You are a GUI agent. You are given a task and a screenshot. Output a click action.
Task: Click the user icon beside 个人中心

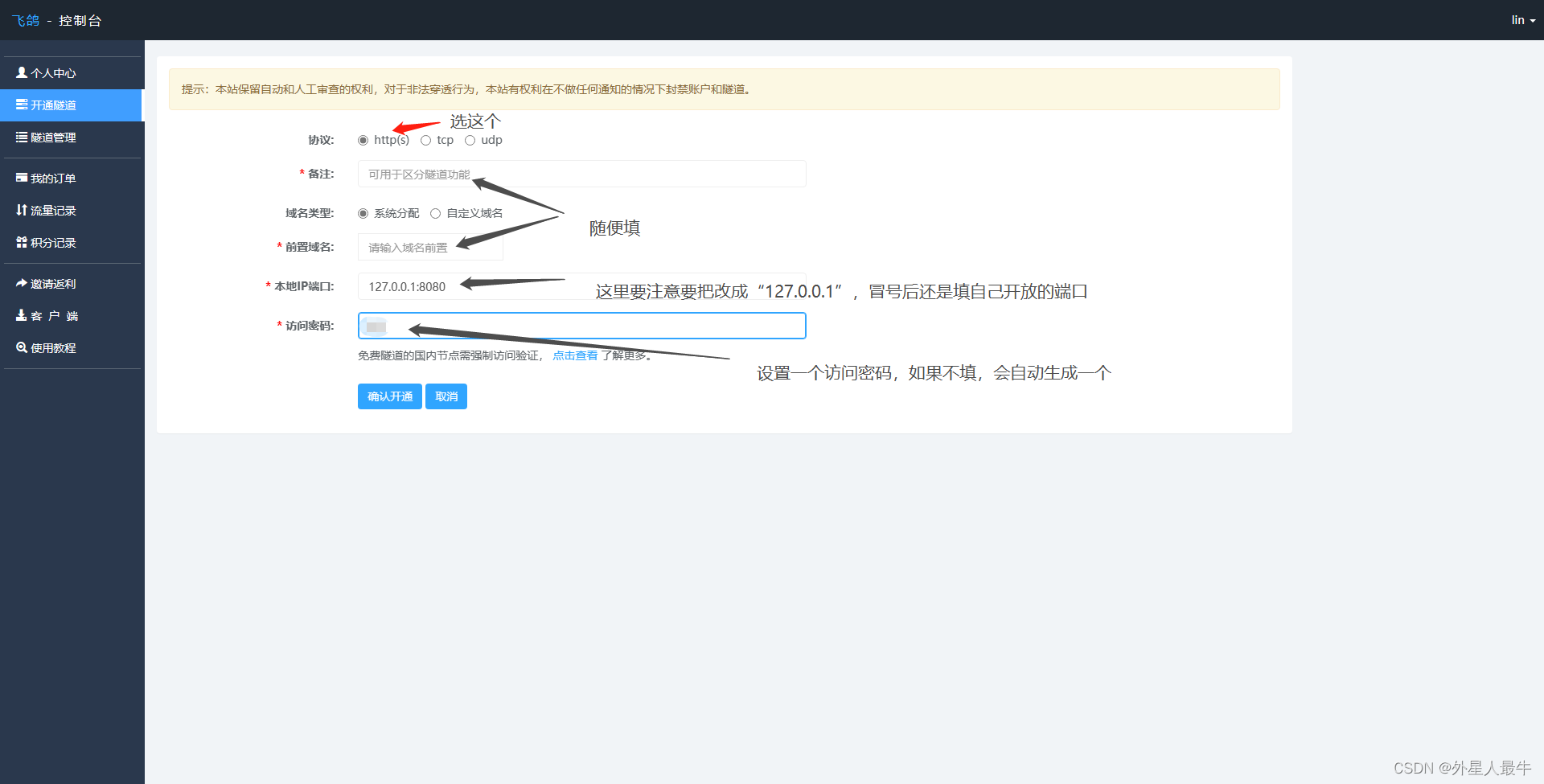click(22, 72)
